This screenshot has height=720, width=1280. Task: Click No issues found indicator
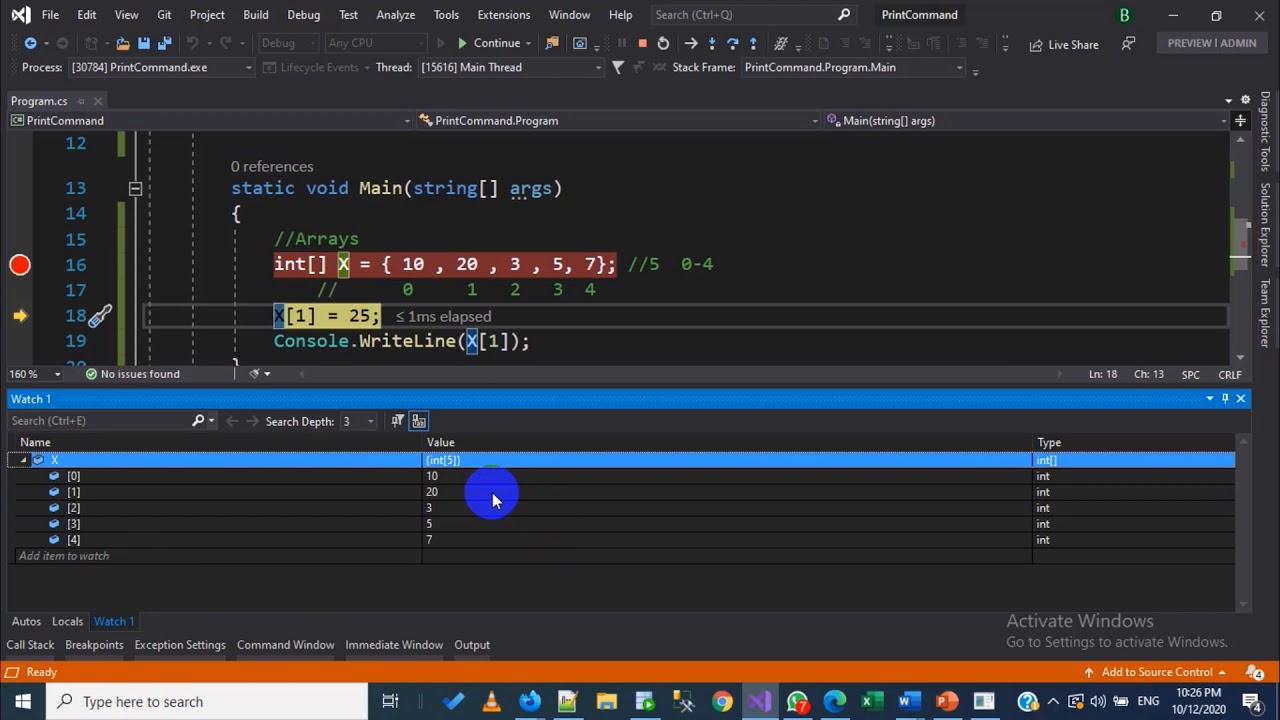(132, 374)
